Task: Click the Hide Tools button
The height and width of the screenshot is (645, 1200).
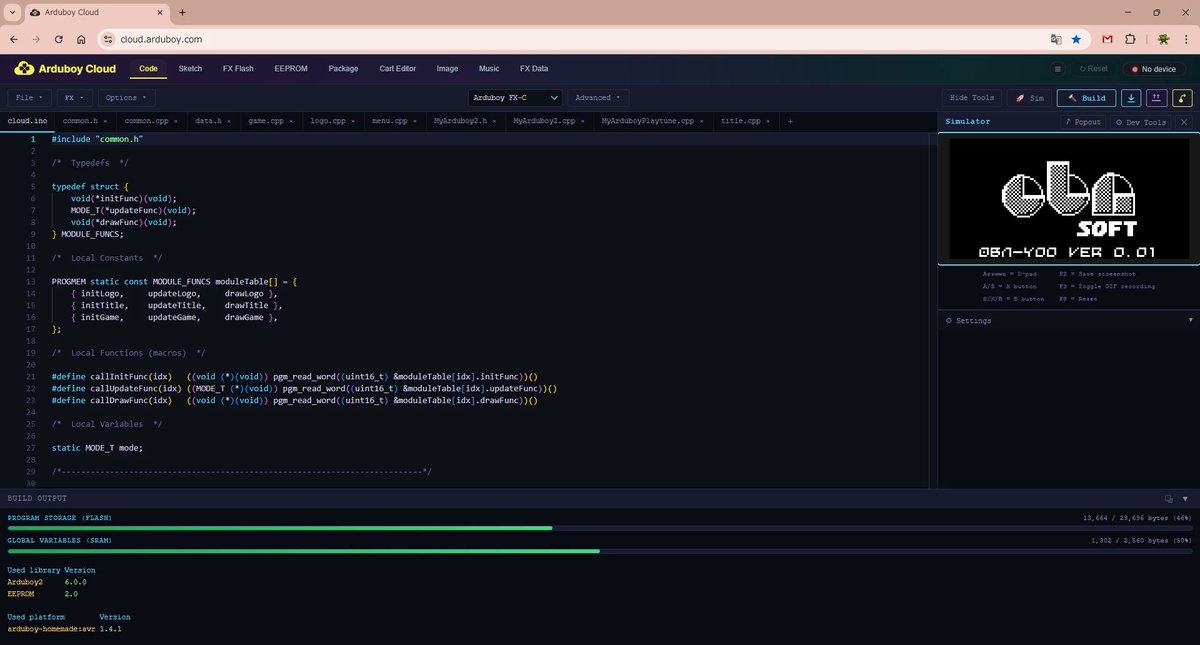Action: click(972, 98)
